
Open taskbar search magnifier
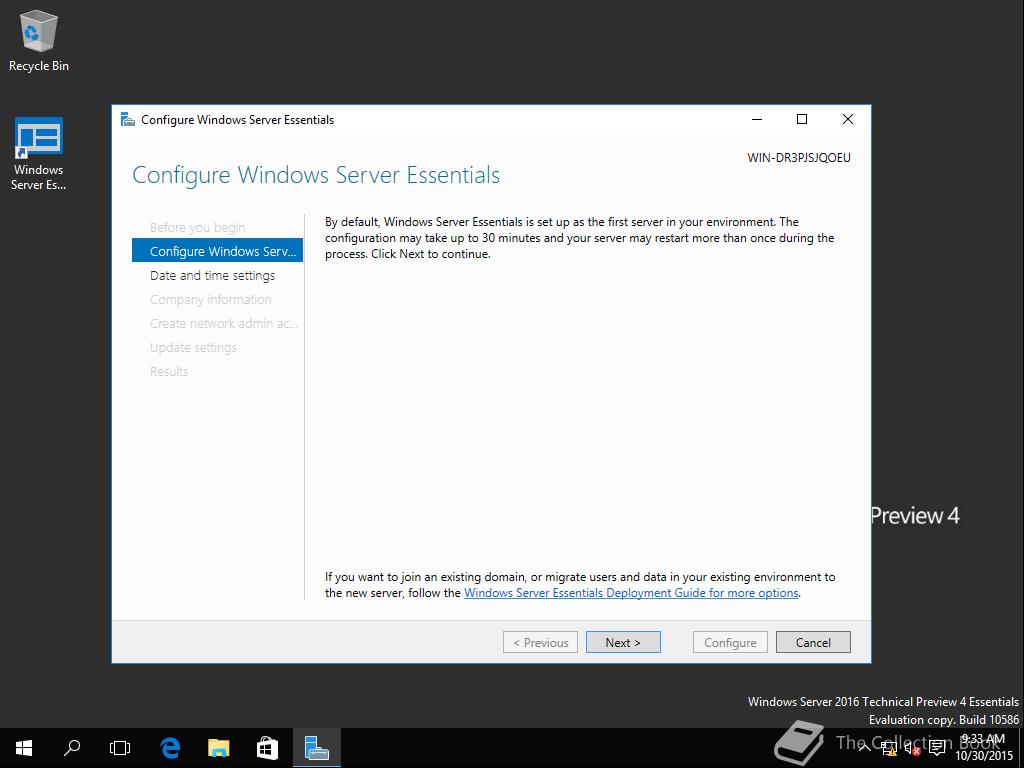72,748
